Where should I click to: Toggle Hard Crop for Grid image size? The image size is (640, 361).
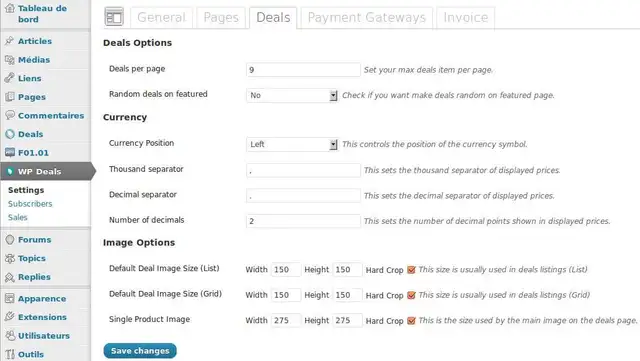pyautogui.click(x=411, y=295)
